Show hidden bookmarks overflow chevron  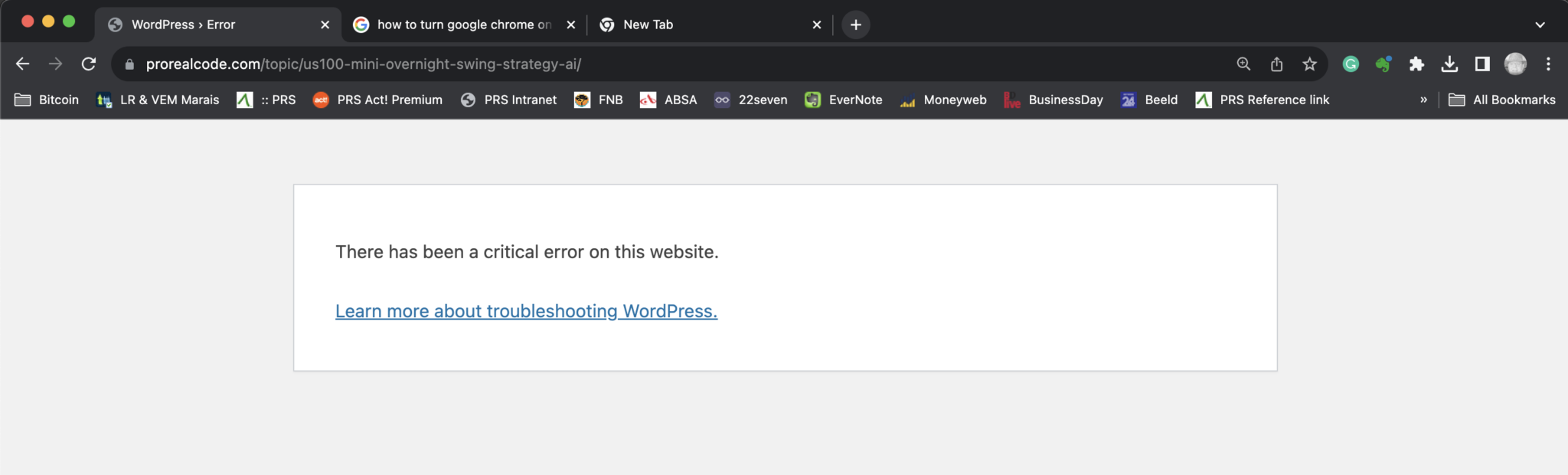click(x=1423, y=100)
